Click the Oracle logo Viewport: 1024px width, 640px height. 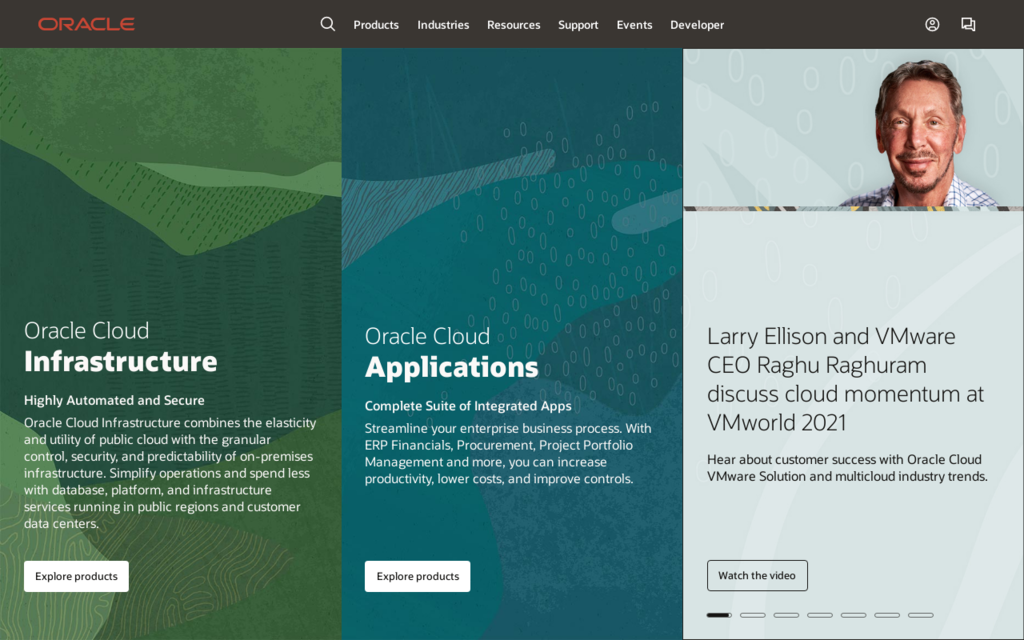[x=86, y=24]
